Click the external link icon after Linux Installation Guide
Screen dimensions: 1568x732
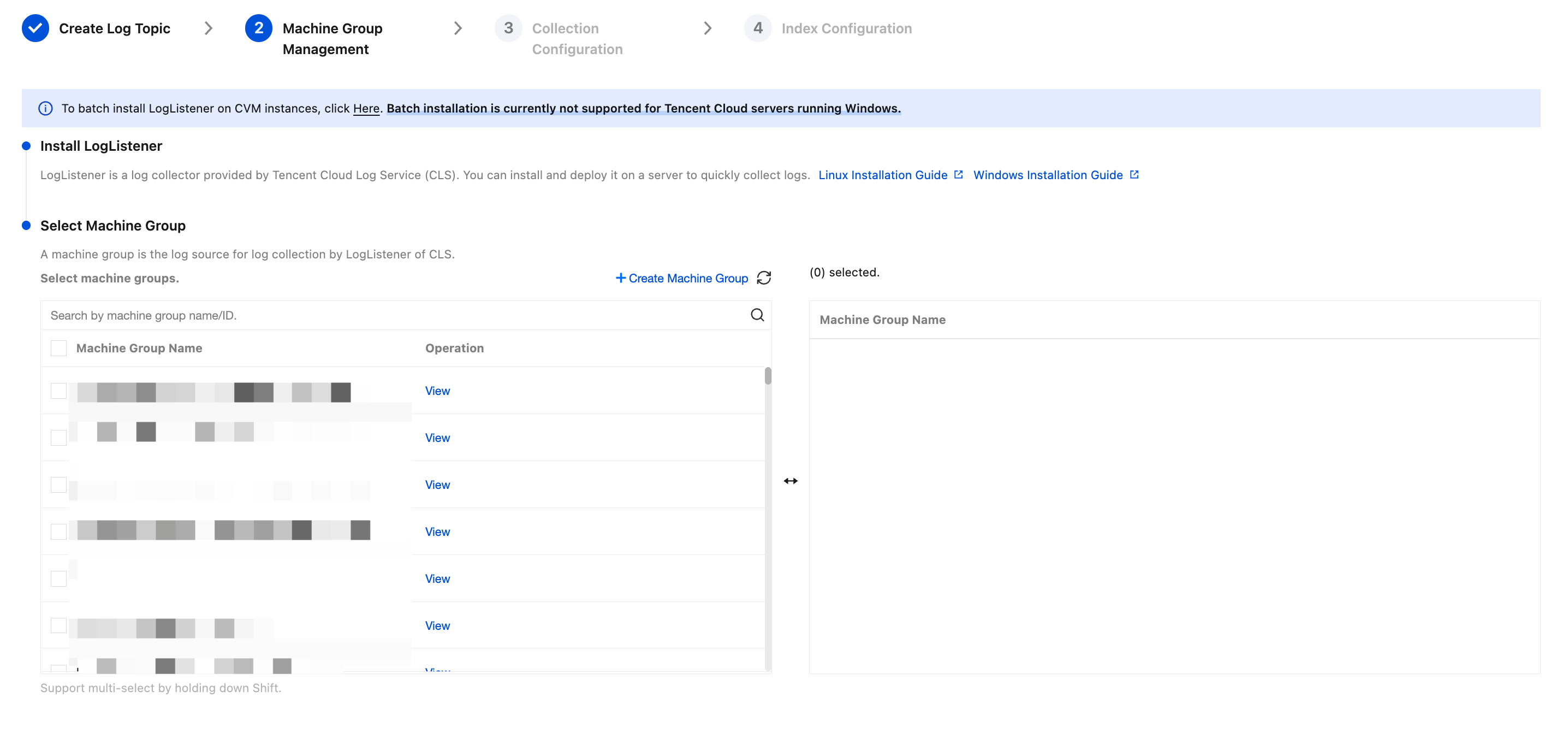[x=958, y=175]
